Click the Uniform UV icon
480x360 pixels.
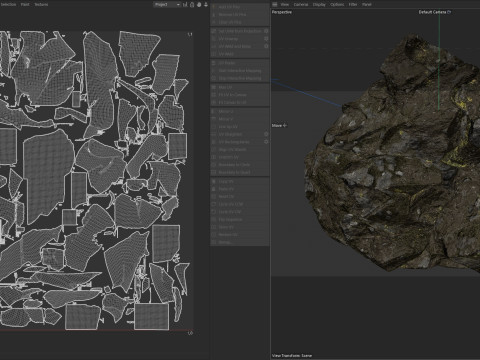pyautogui.click(x=214, y=157)
